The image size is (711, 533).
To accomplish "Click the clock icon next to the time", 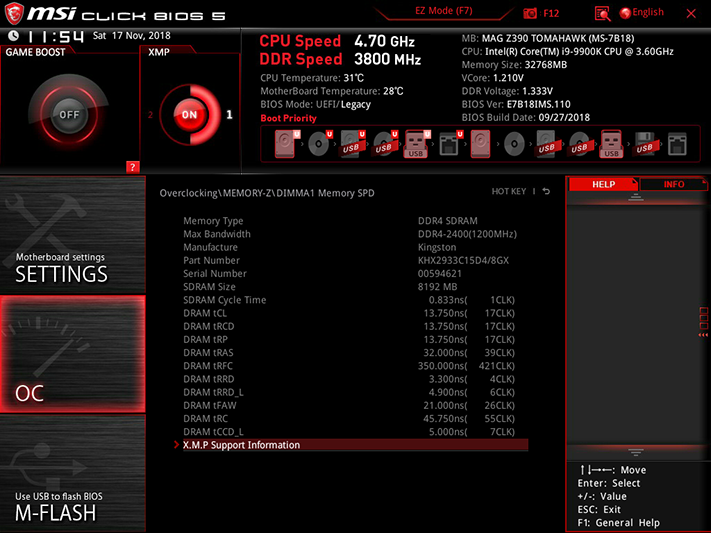I will [x=14, y=35].
